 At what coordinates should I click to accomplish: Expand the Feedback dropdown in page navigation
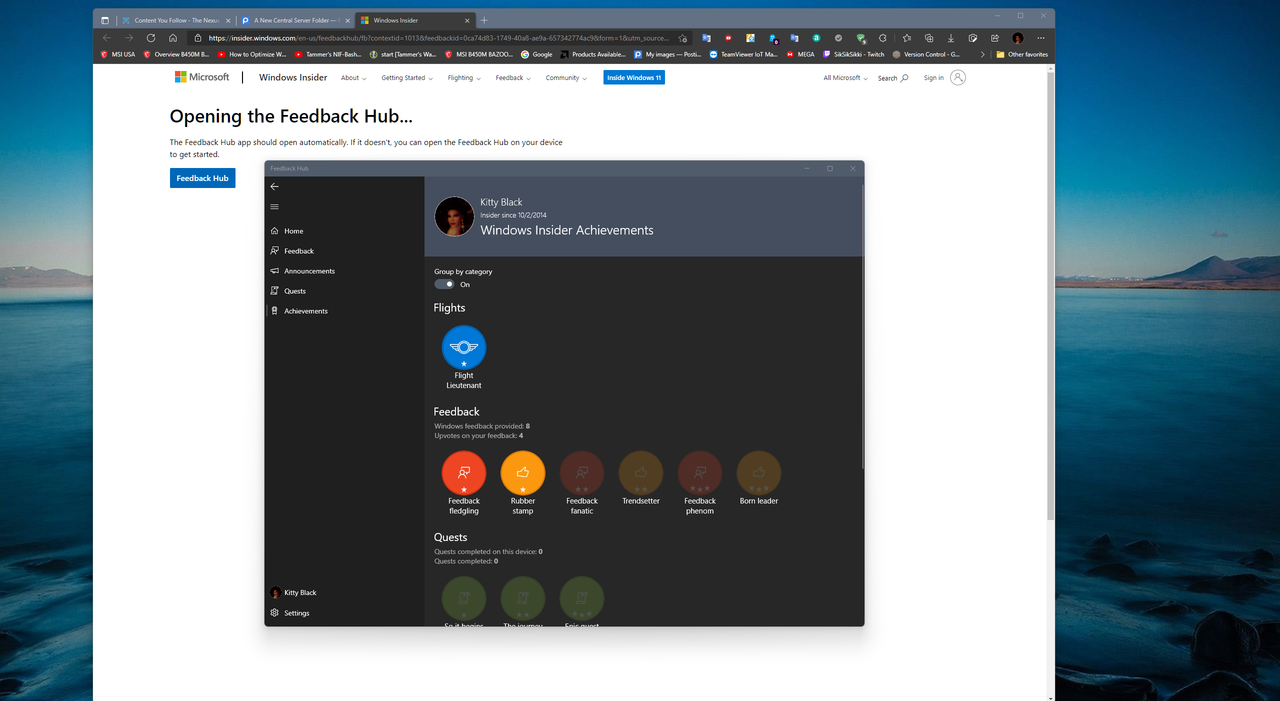[x=513, y=78]
